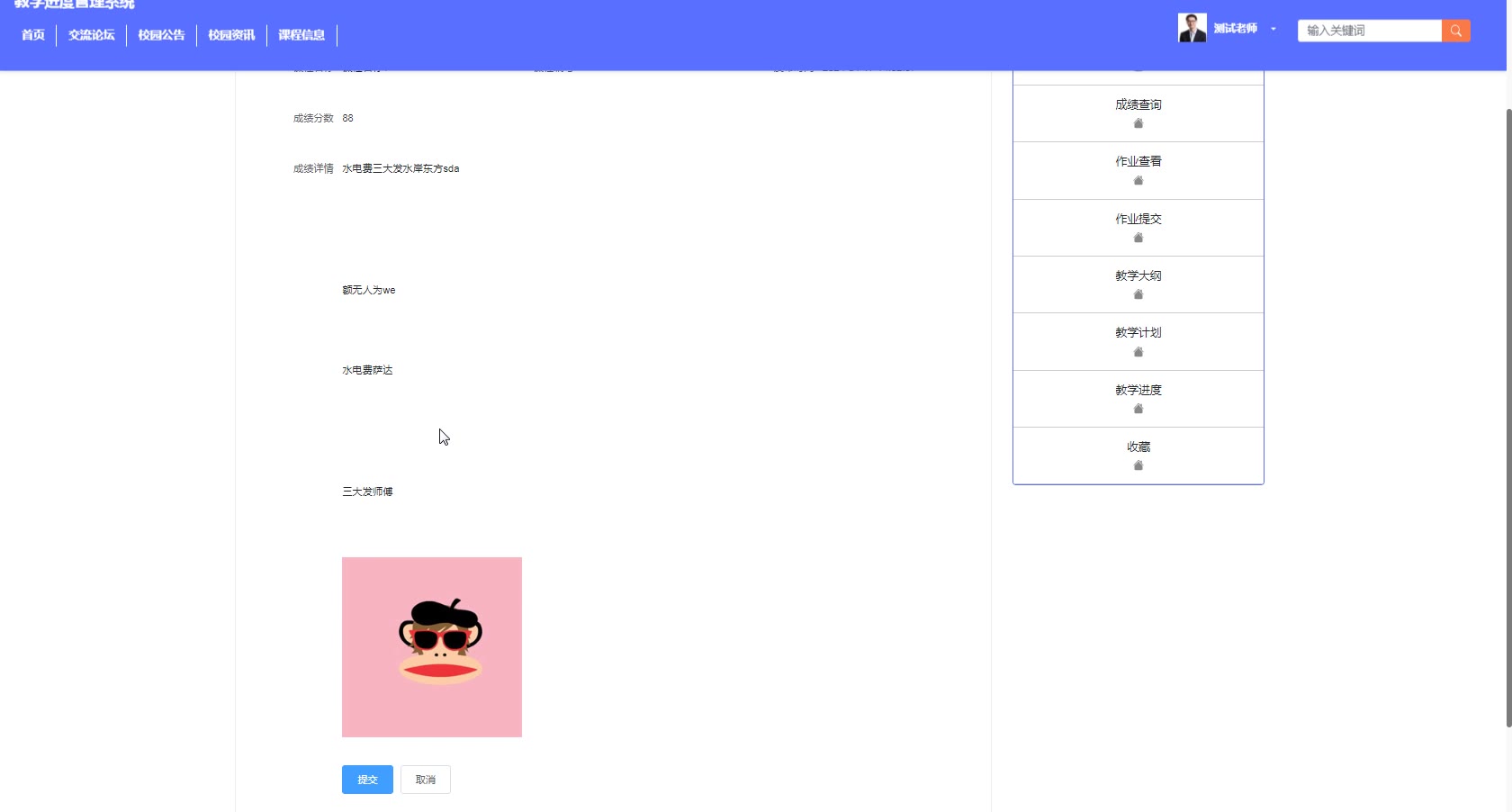Click the icon under 教学进度
The height and width of the screenshot is (812, 1512).
1138,409
